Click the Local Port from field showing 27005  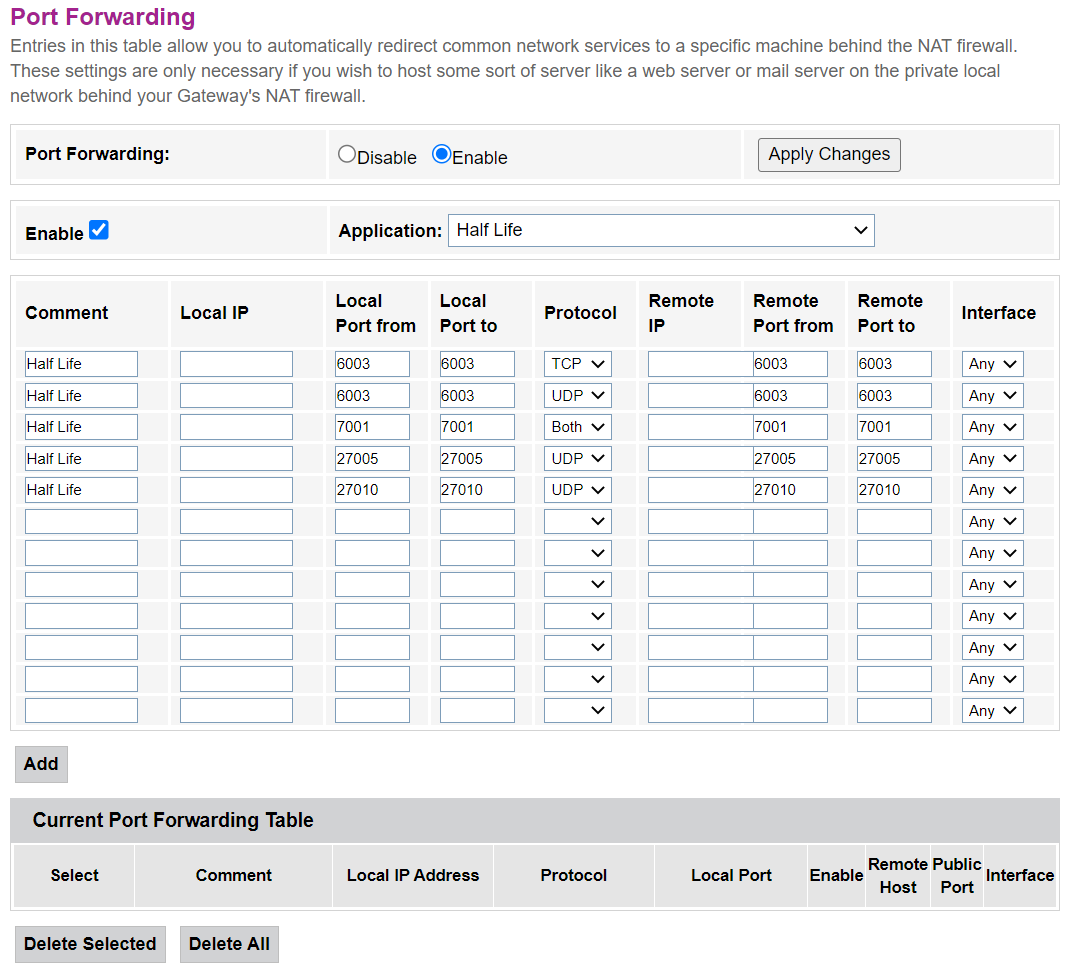pos(372,459)
